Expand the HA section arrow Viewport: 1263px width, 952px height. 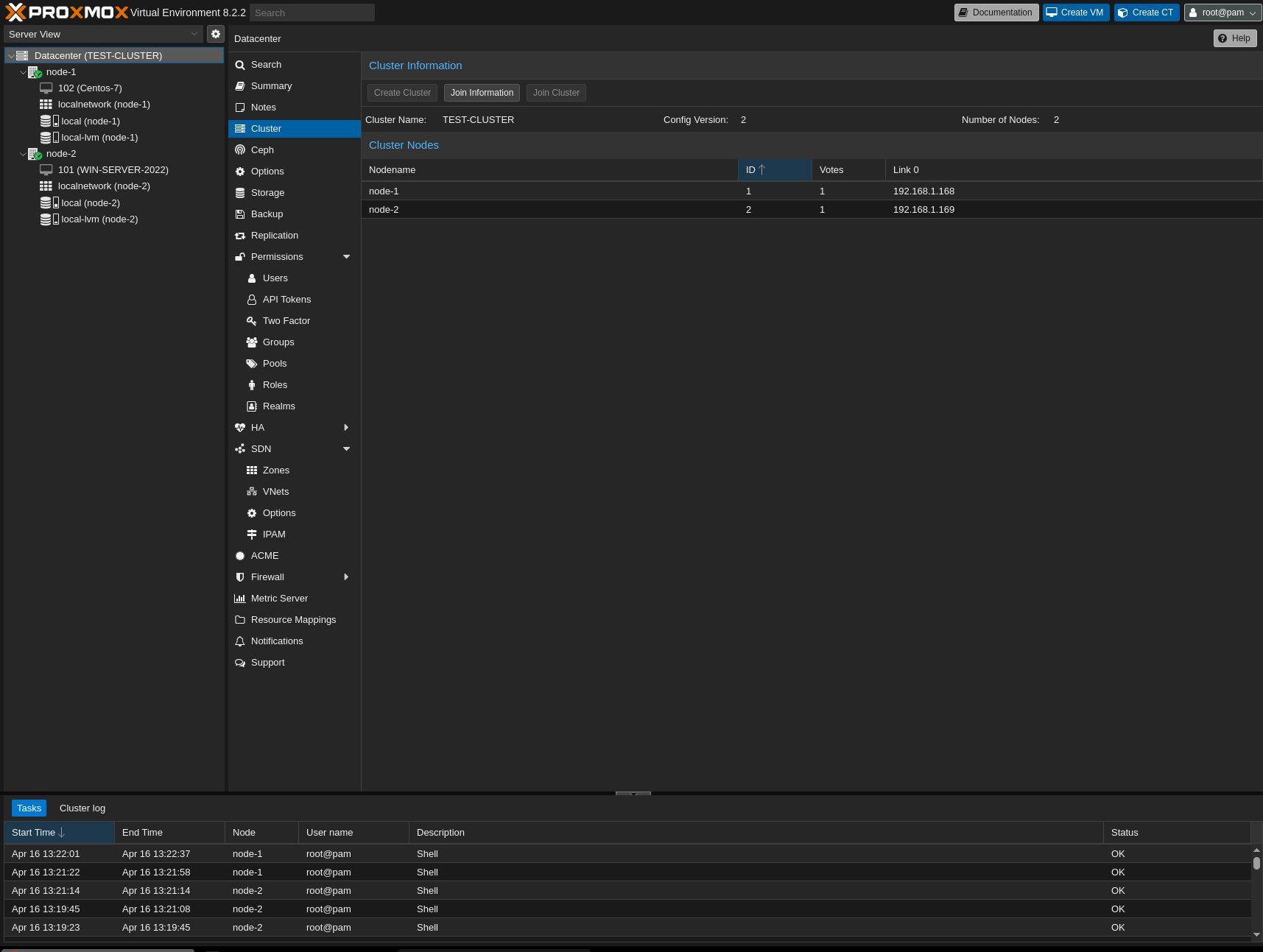point(345,427)
